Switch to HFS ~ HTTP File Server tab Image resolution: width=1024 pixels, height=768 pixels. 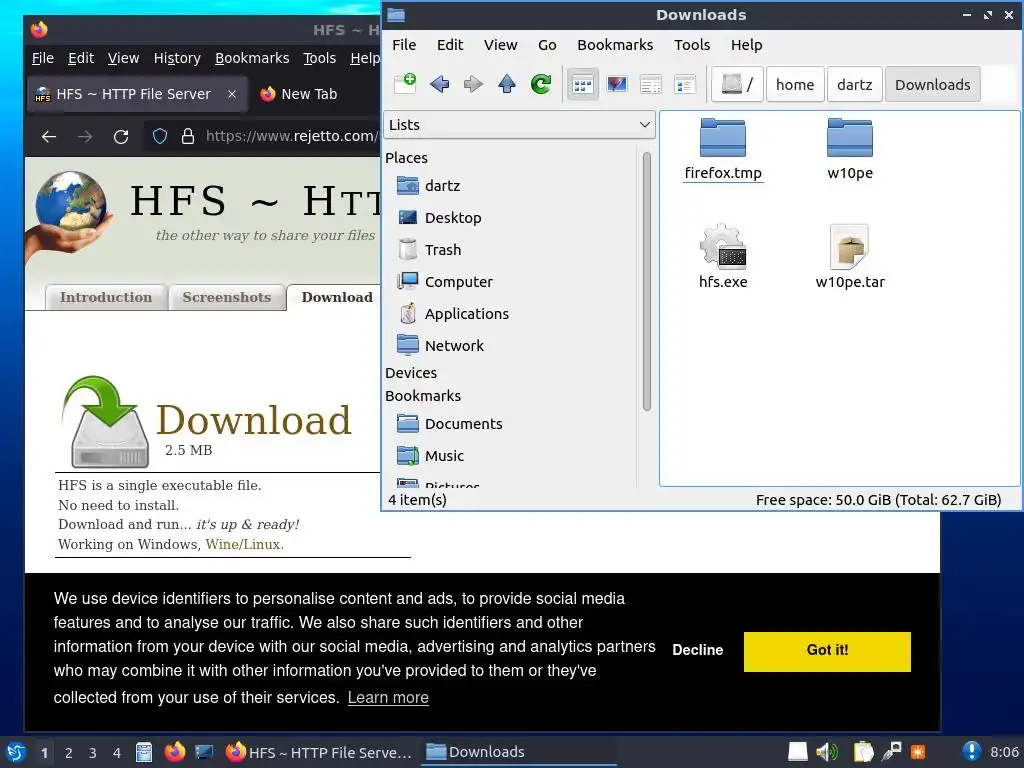pos(136,94)
